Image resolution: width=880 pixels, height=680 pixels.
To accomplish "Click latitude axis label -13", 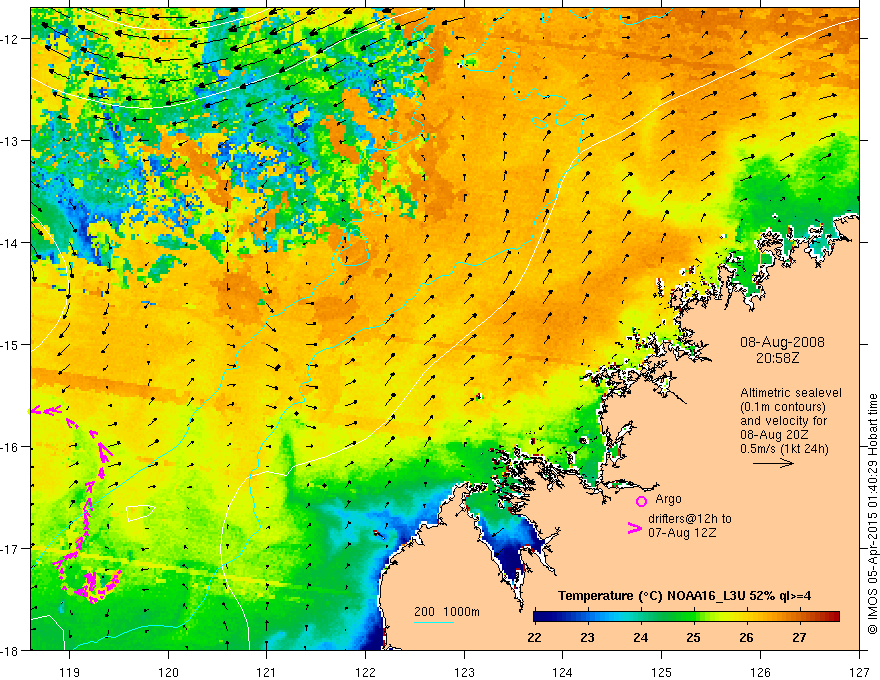I will click(11, 141).
